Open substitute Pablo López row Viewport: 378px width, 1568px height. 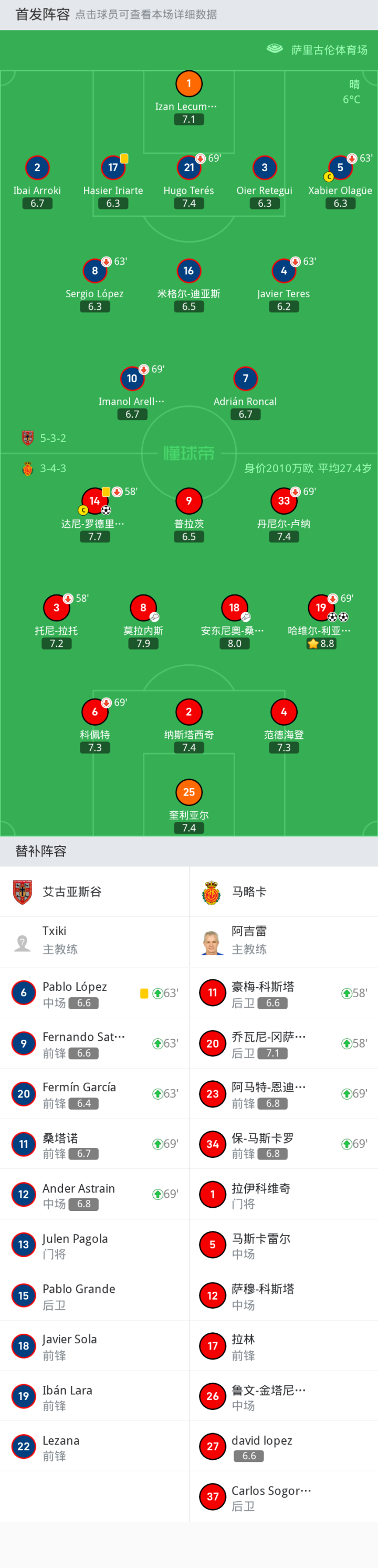click(94, 993)
